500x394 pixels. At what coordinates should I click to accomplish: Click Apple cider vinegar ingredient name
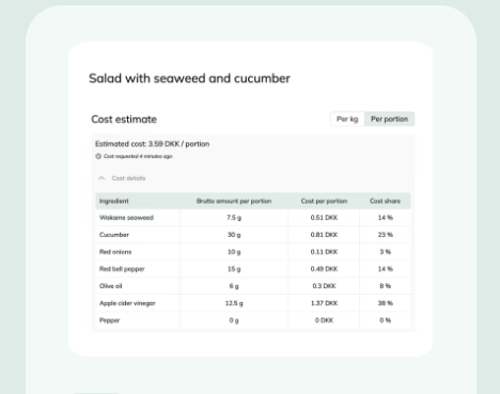click(127, 303)
